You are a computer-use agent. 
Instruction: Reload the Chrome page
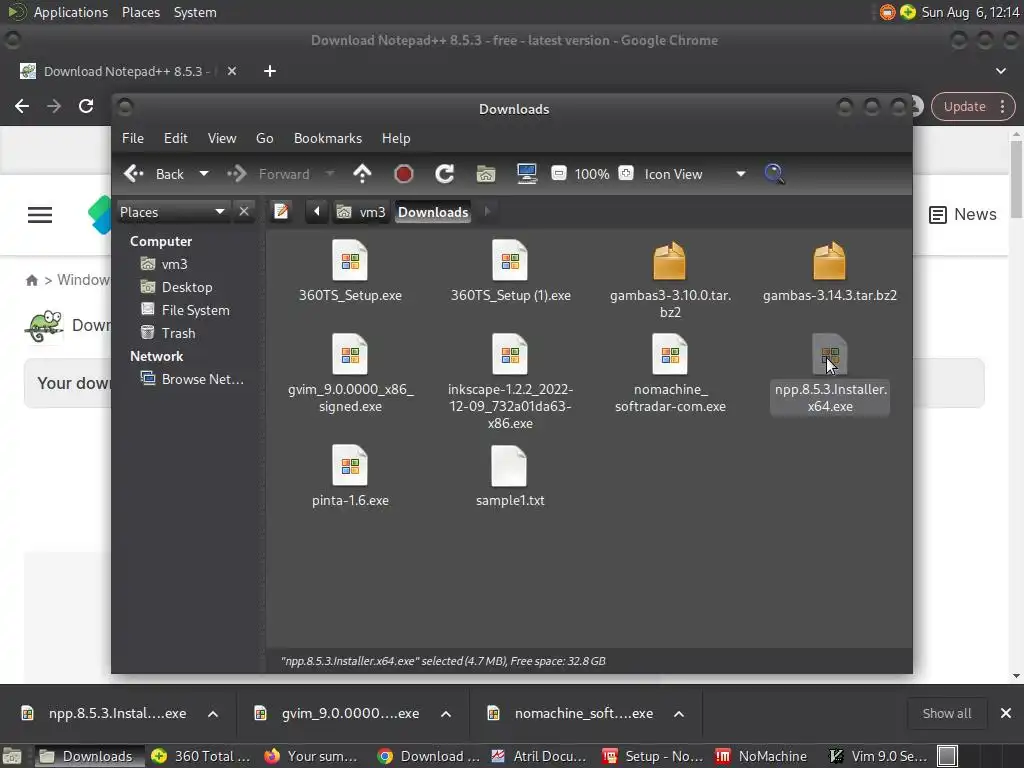86,106
